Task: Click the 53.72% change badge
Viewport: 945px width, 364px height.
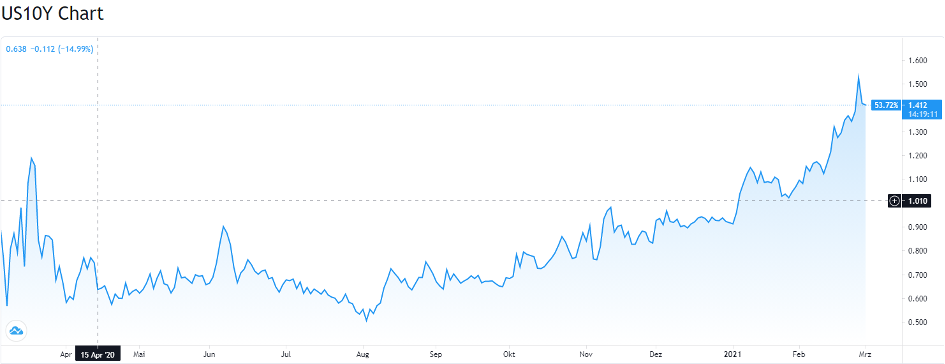Action: pos(887,105)
